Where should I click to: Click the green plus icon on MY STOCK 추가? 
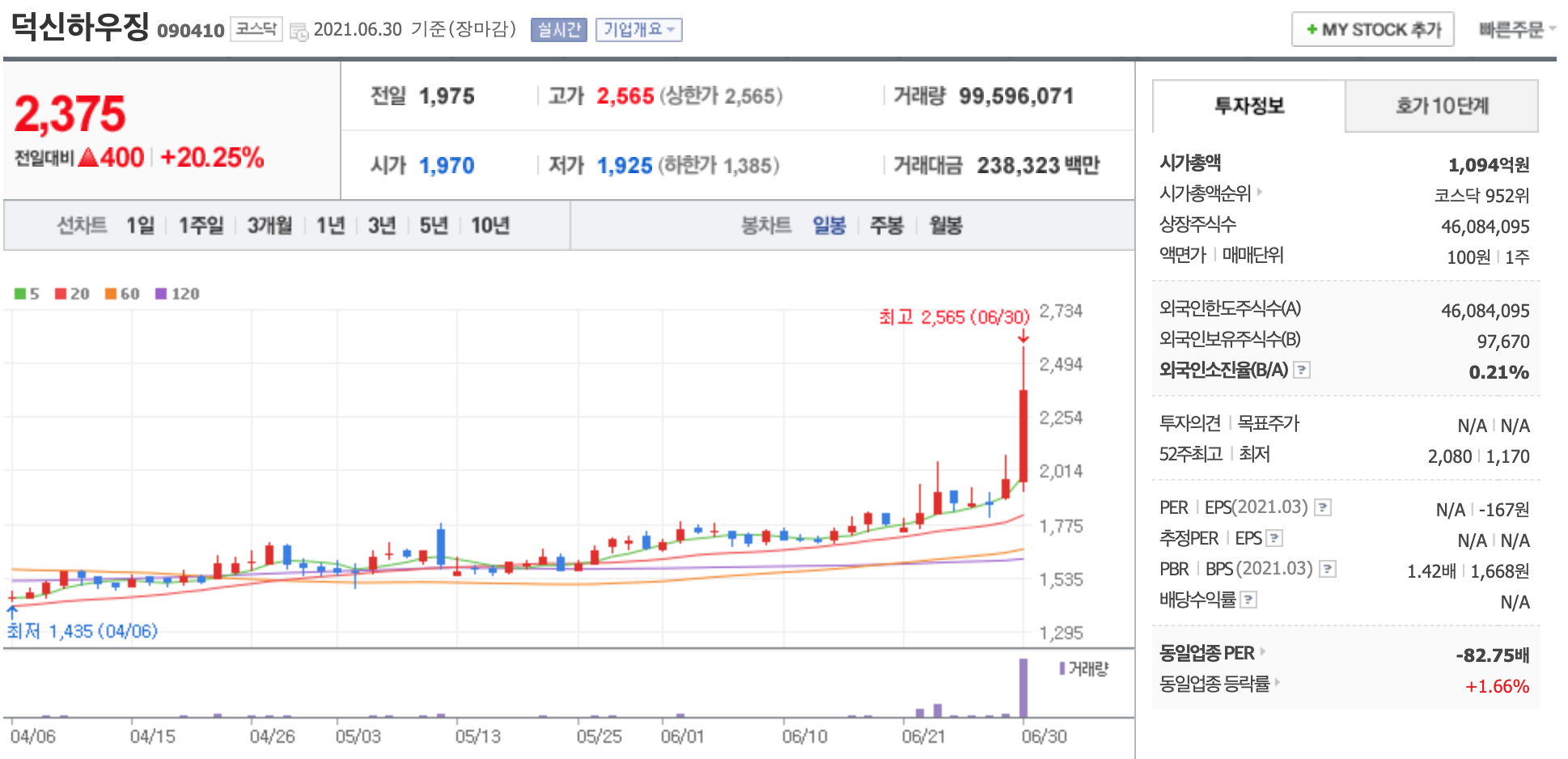[x=1312, y=30]
